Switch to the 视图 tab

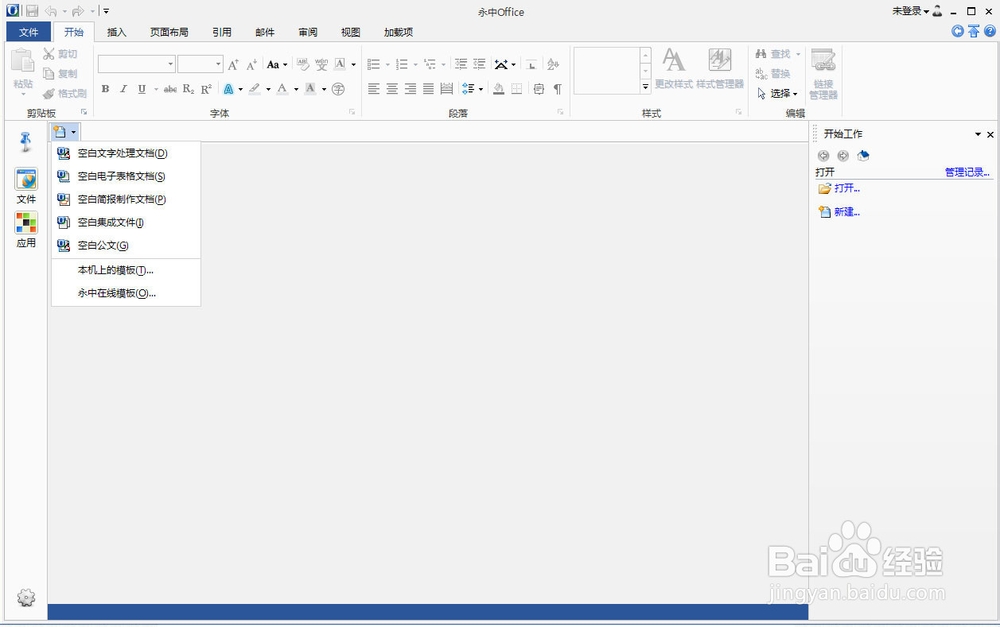(350, 32)
